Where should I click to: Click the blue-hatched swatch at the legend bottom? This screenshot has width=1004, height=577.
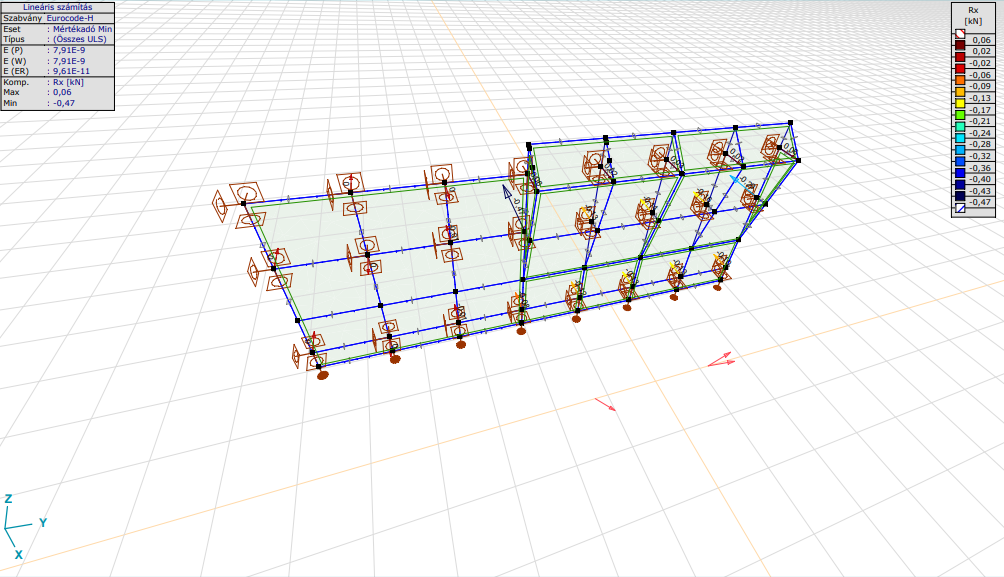(x=958, y=209)
